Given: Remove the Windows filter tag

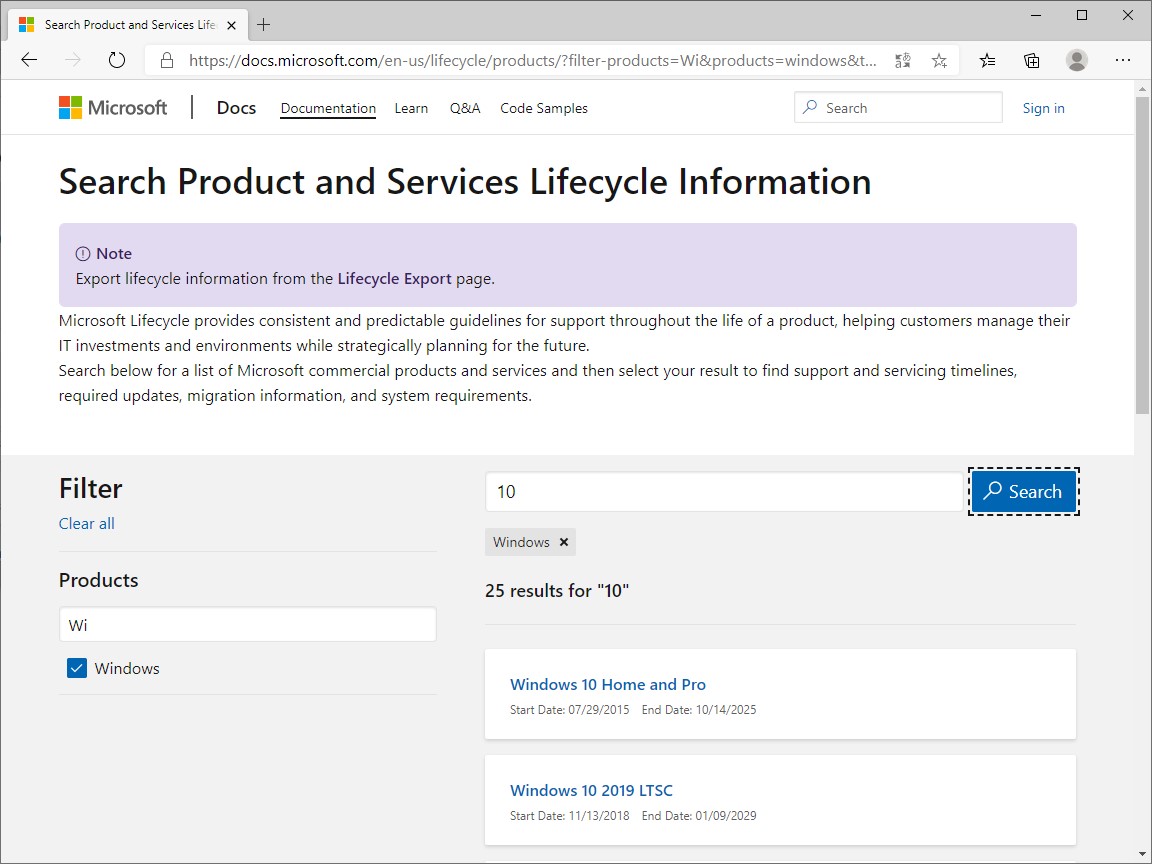Looking at the screenshot, I should pyautogui.click(x=564, y=542).
